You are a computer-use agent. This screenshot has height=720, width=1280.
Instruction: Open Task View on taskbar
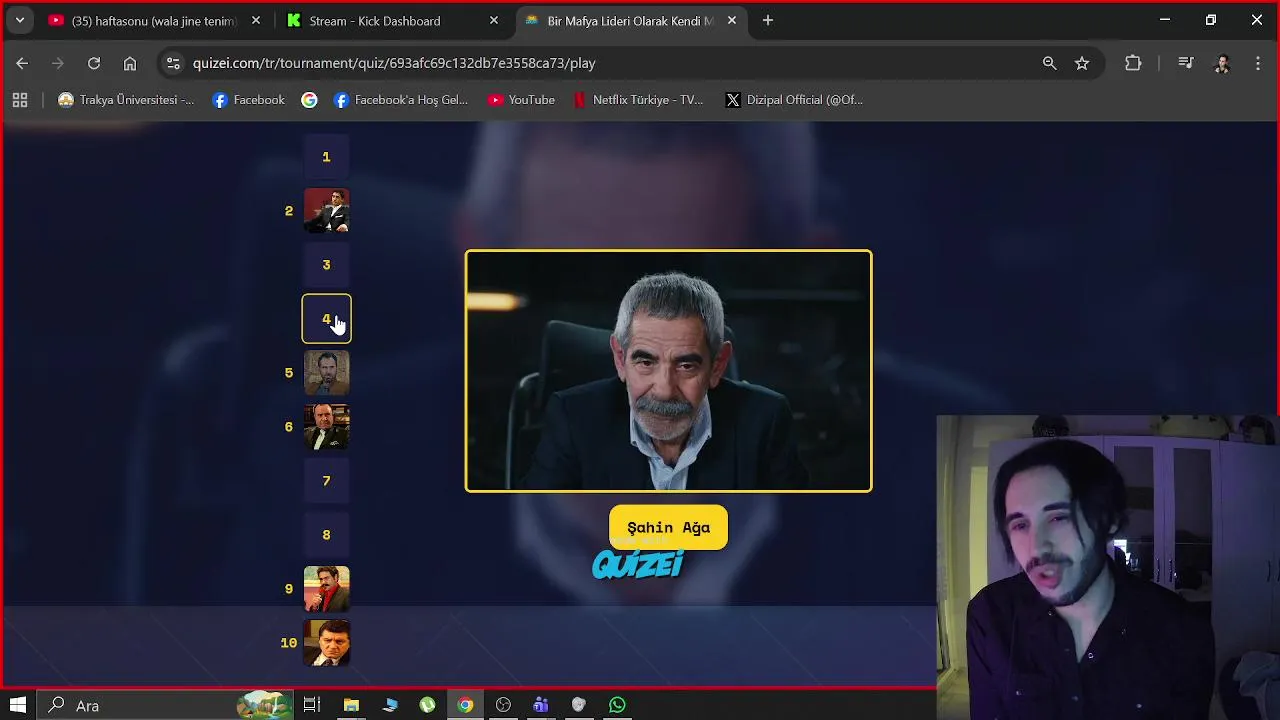(x=312, y=705)
